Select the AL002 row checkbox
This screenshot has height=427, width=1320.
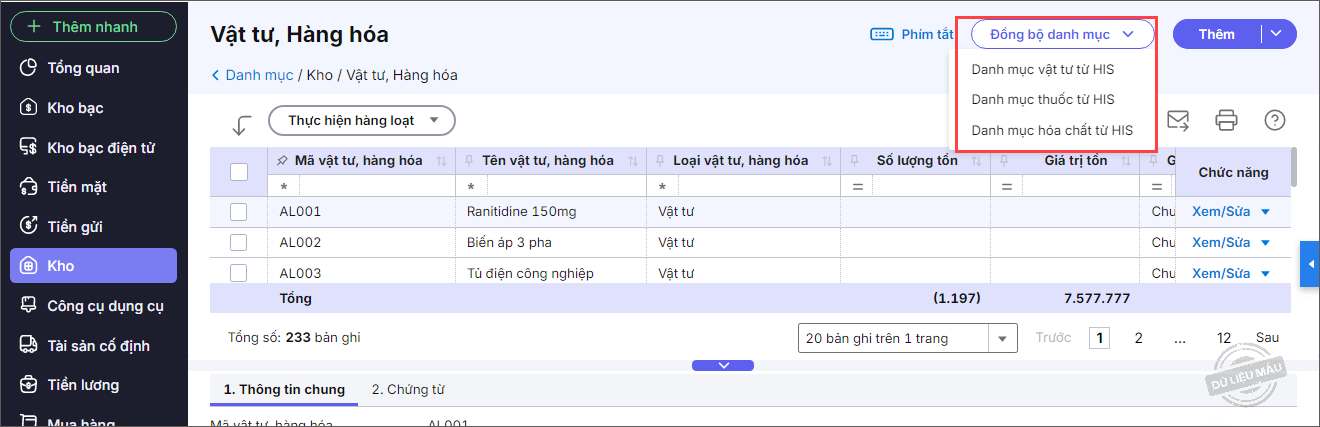click(239, 242)
